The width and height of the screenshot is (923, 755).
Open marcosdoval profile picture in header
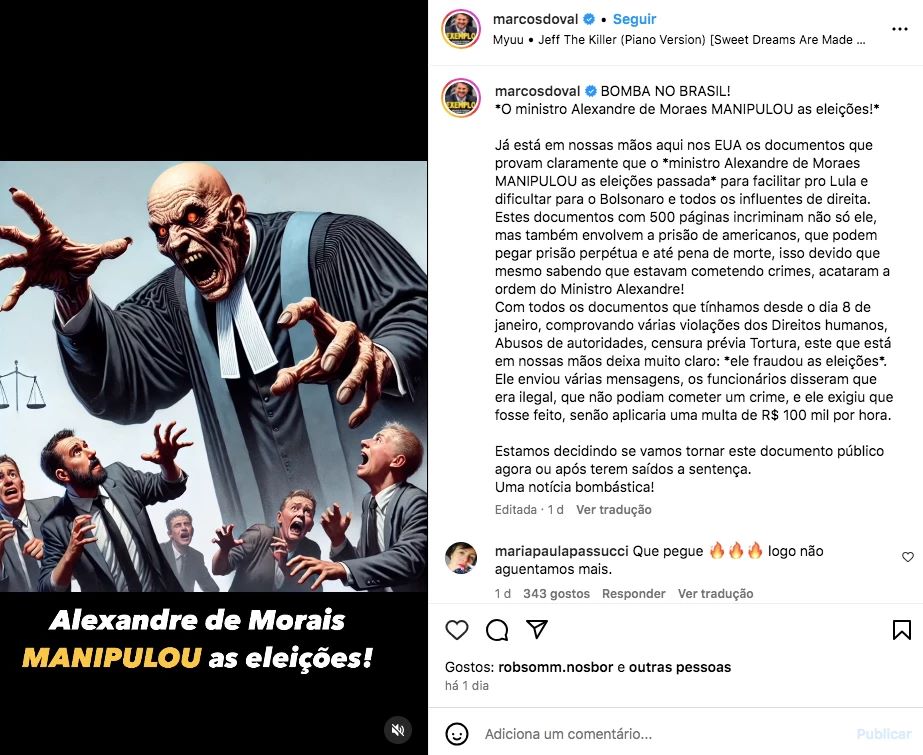coord(461,29)
